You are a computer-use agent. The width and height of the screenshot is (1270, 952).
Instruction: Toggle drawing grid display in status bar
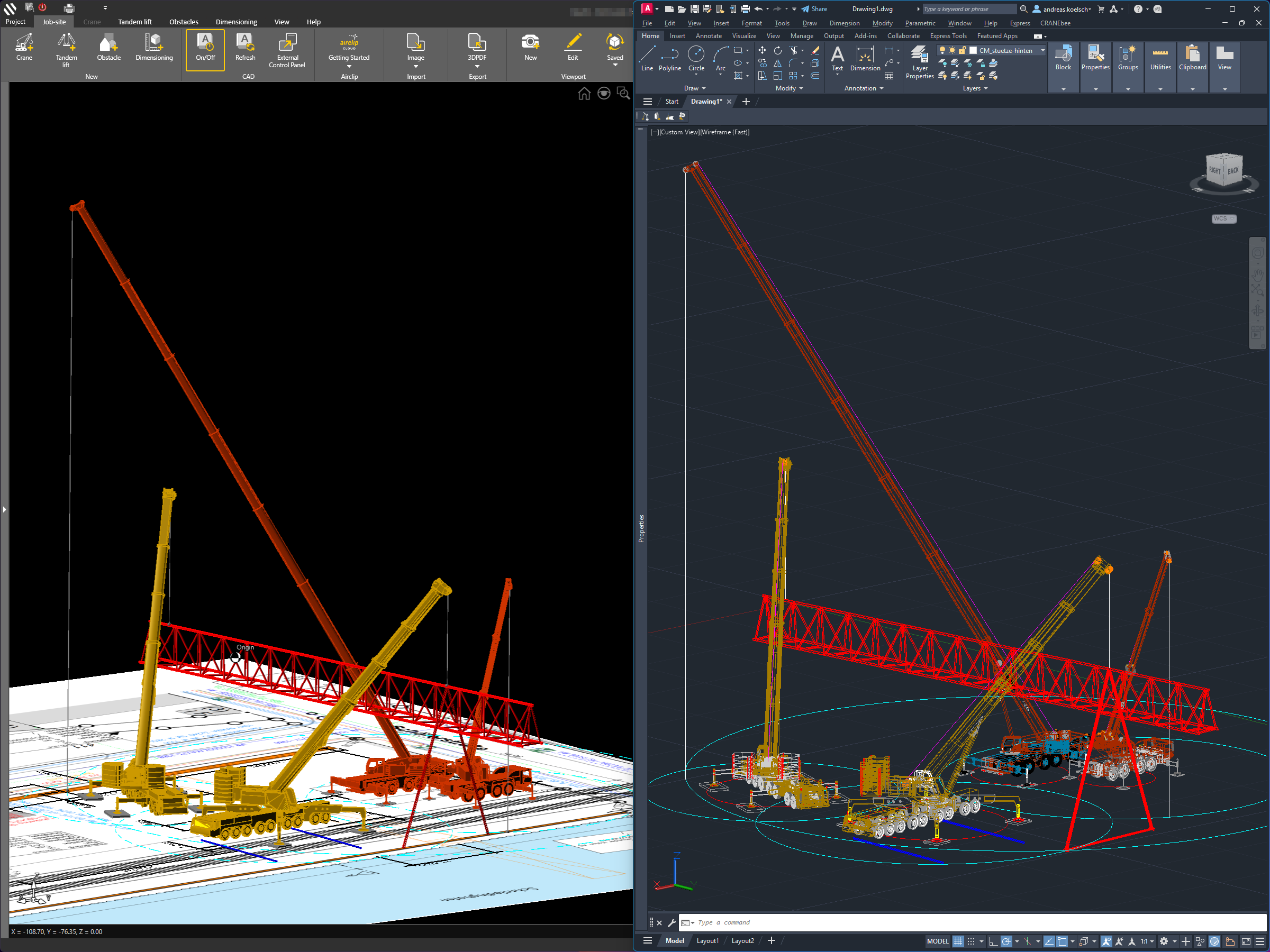[x=958, y=941]
